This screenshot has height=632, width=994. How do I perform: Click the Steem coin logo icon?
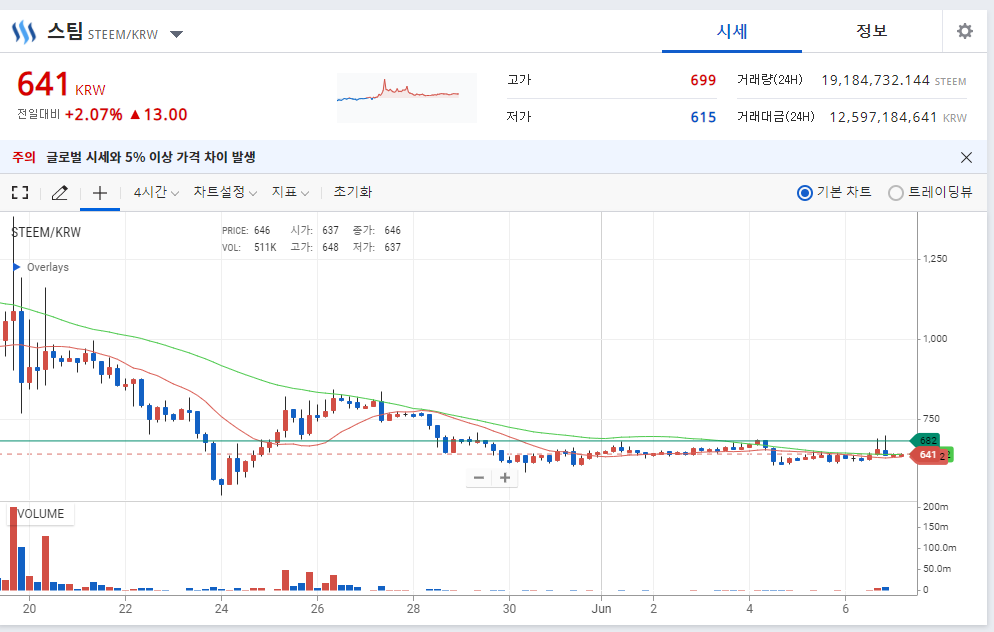point(24,32)
